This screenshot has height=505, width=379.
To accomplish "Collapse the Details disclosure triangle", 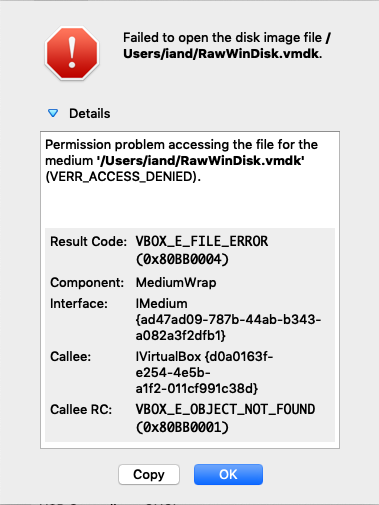I will pyautogui.click(x=53, y=113).
